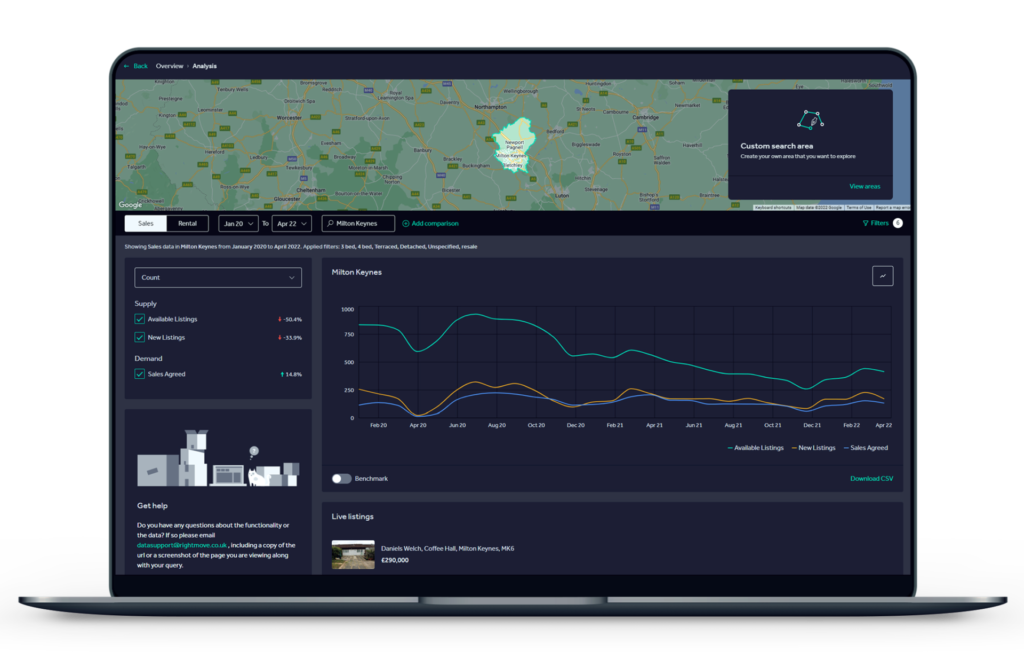Click the Dec 20 label on chart axis

(575, 425)
